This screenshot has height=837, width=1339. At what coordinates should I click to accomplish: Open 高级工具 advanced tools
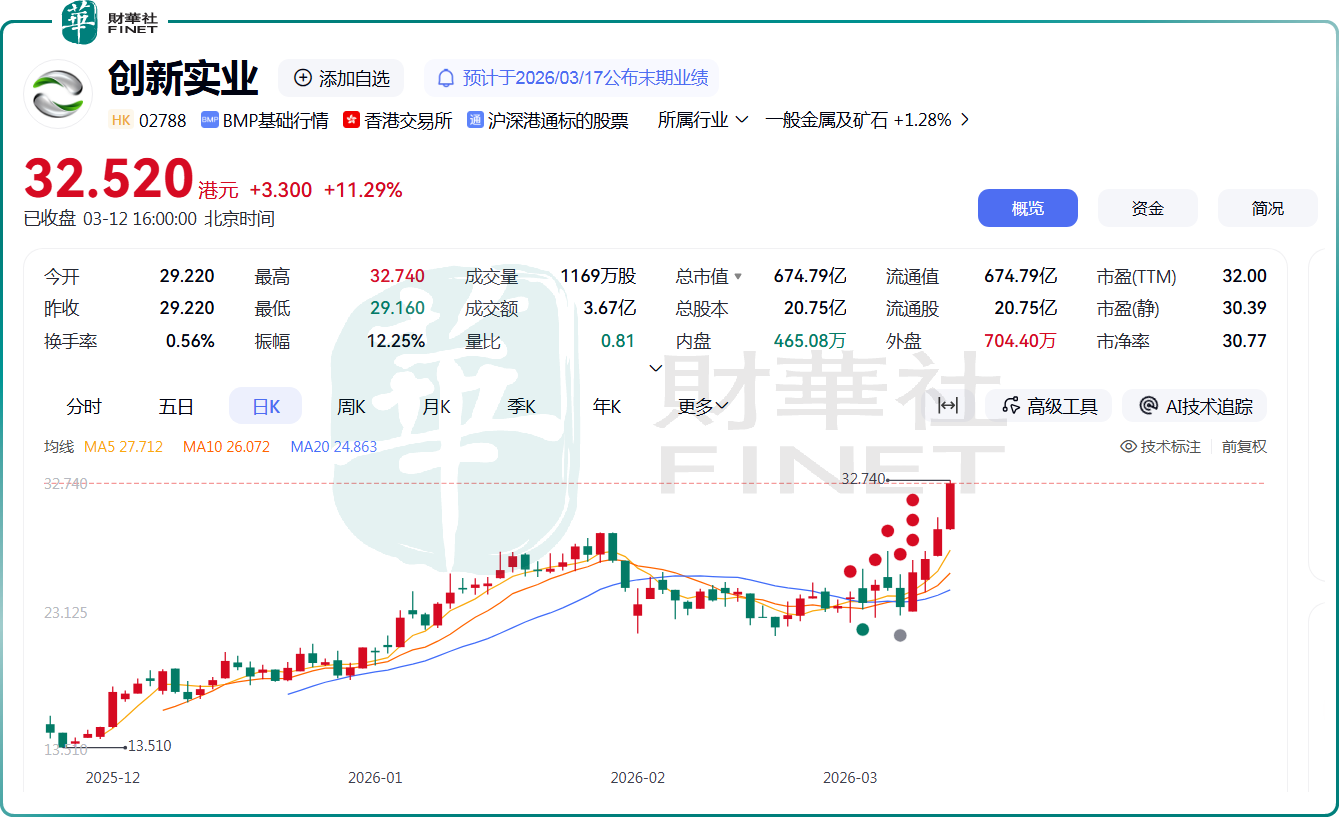(1049, 406)
